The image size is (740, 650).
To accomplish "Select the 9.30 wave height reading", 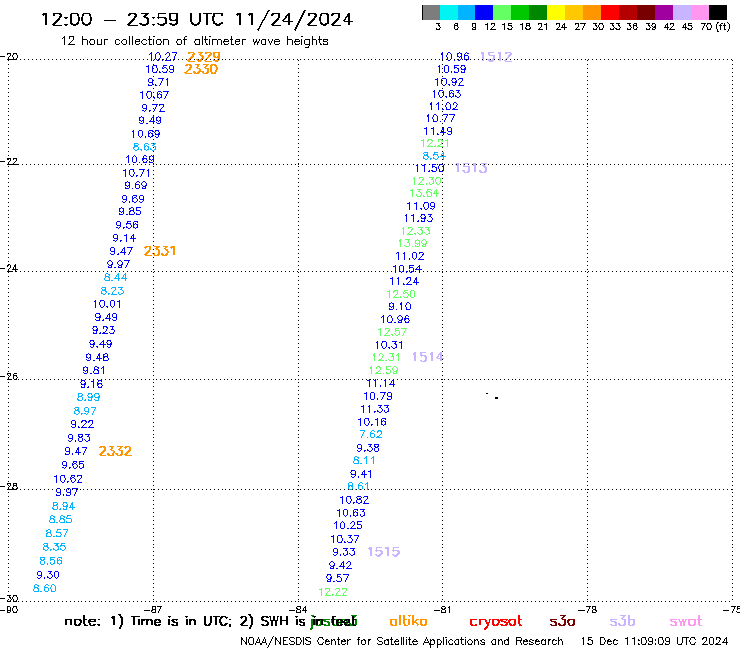I will [x=48, y=574].
